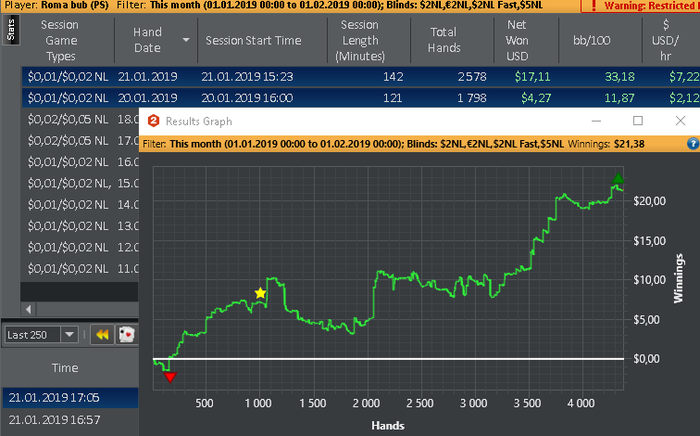
Task: Maximize the Results Graph window
Action: pos(638,121)
